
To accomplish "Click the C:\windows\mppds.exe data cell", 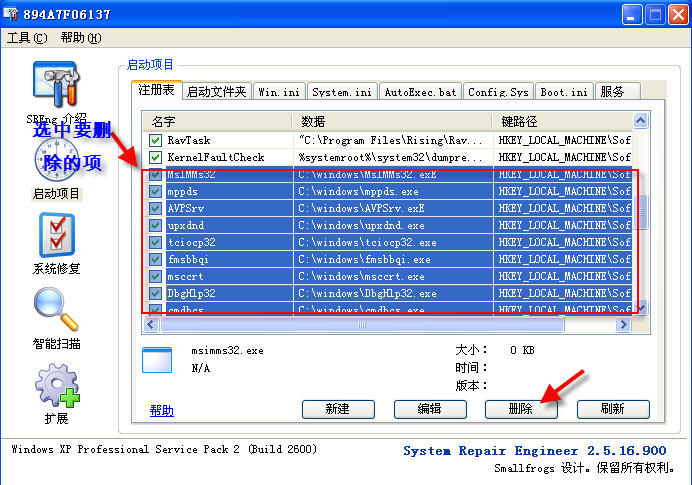I will tap(393, 192).
